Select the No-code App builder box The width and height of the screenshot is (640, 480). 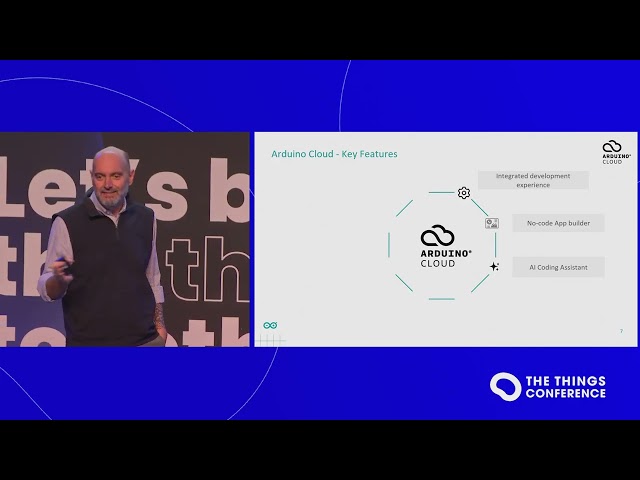tap(558, 223)
